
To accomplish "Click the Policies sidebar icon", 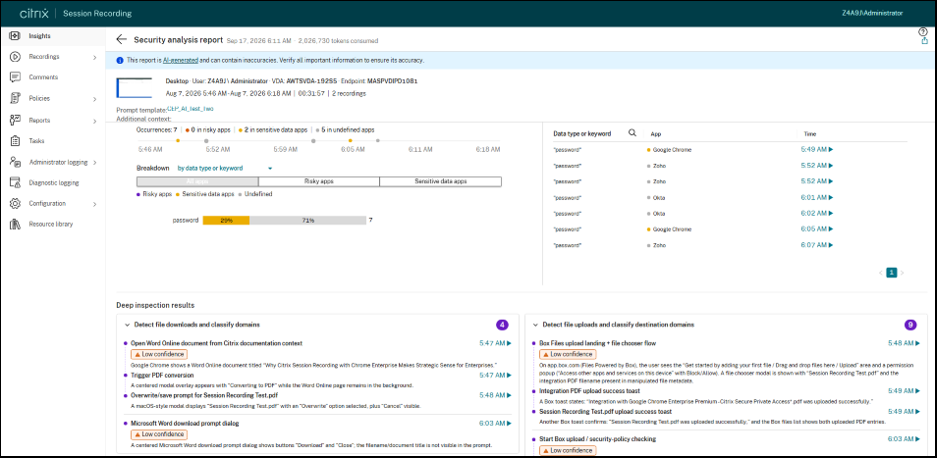I will pos(16,99).
